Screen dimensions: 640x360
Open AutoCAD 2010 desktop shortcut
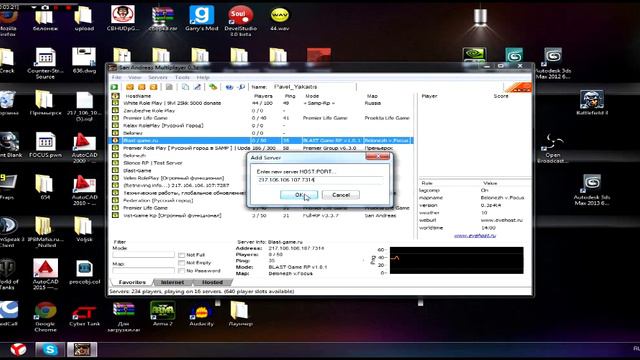tap(84, 190)
